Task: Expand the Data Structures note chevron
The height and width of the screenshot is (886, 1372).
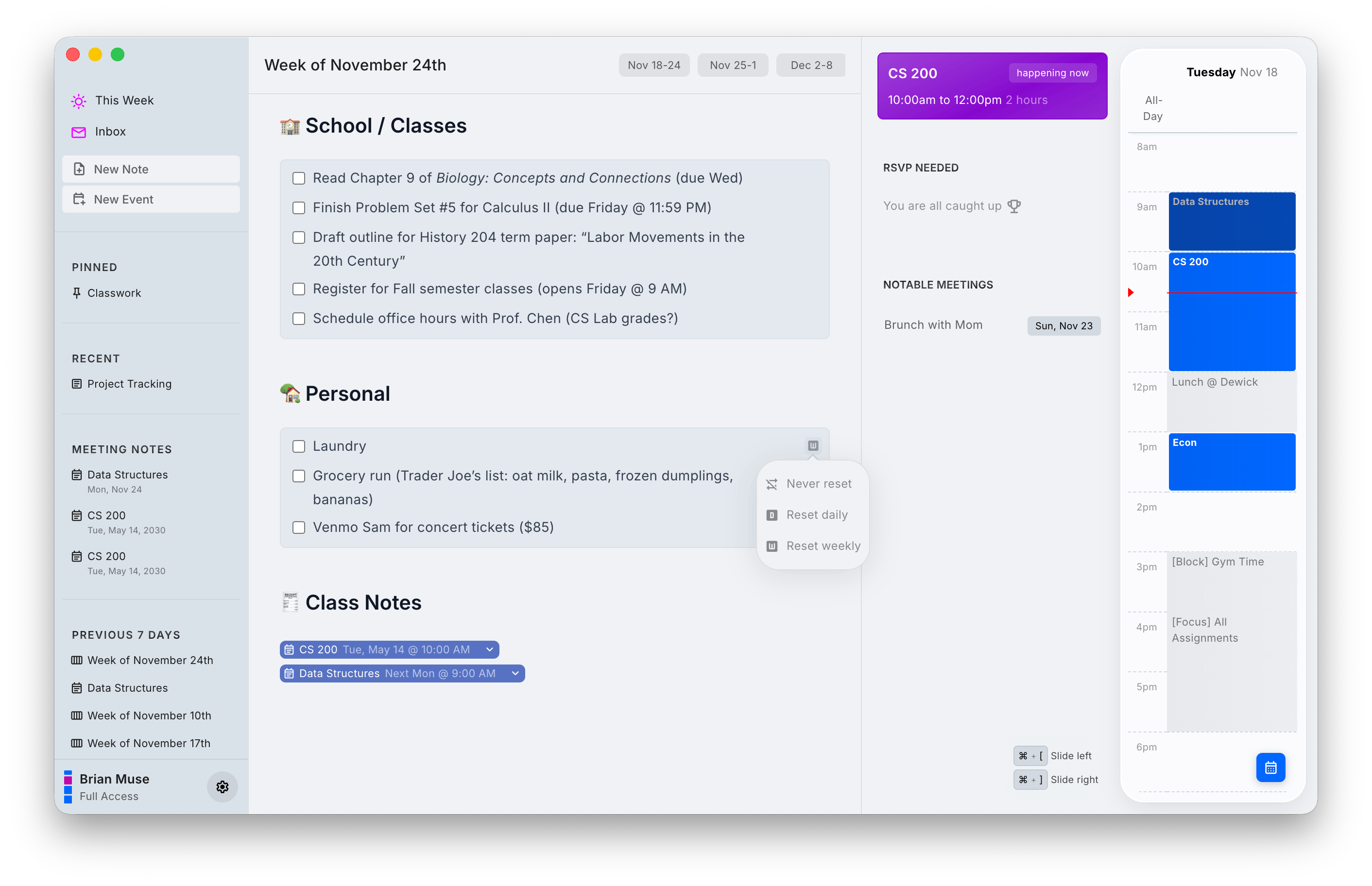Action: coord(515,673)
